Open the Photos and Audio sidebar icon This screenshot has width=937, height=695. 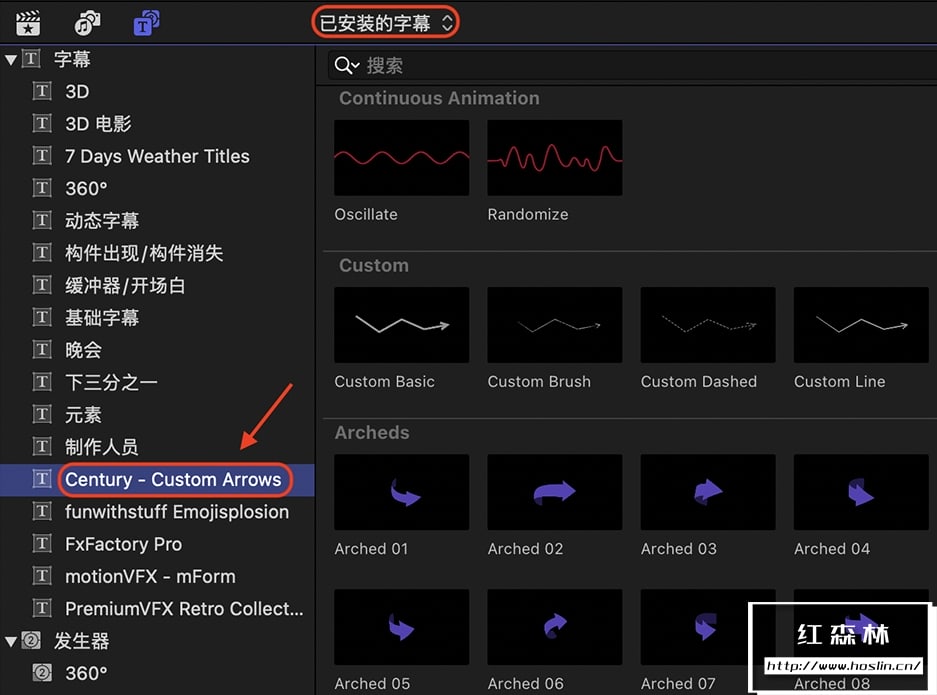point(87,23)
